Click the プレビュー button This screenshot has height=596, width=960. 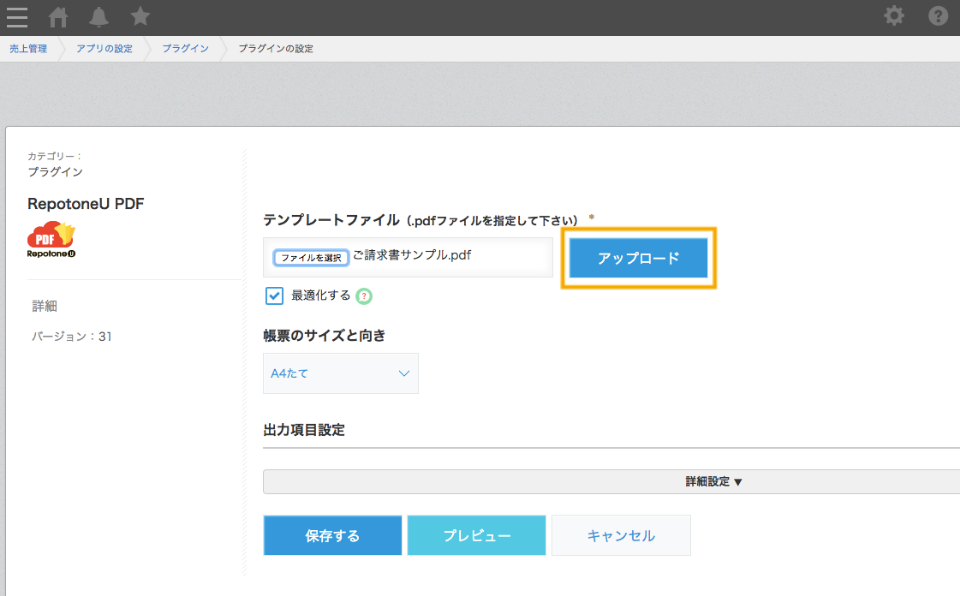pos(476,535)
